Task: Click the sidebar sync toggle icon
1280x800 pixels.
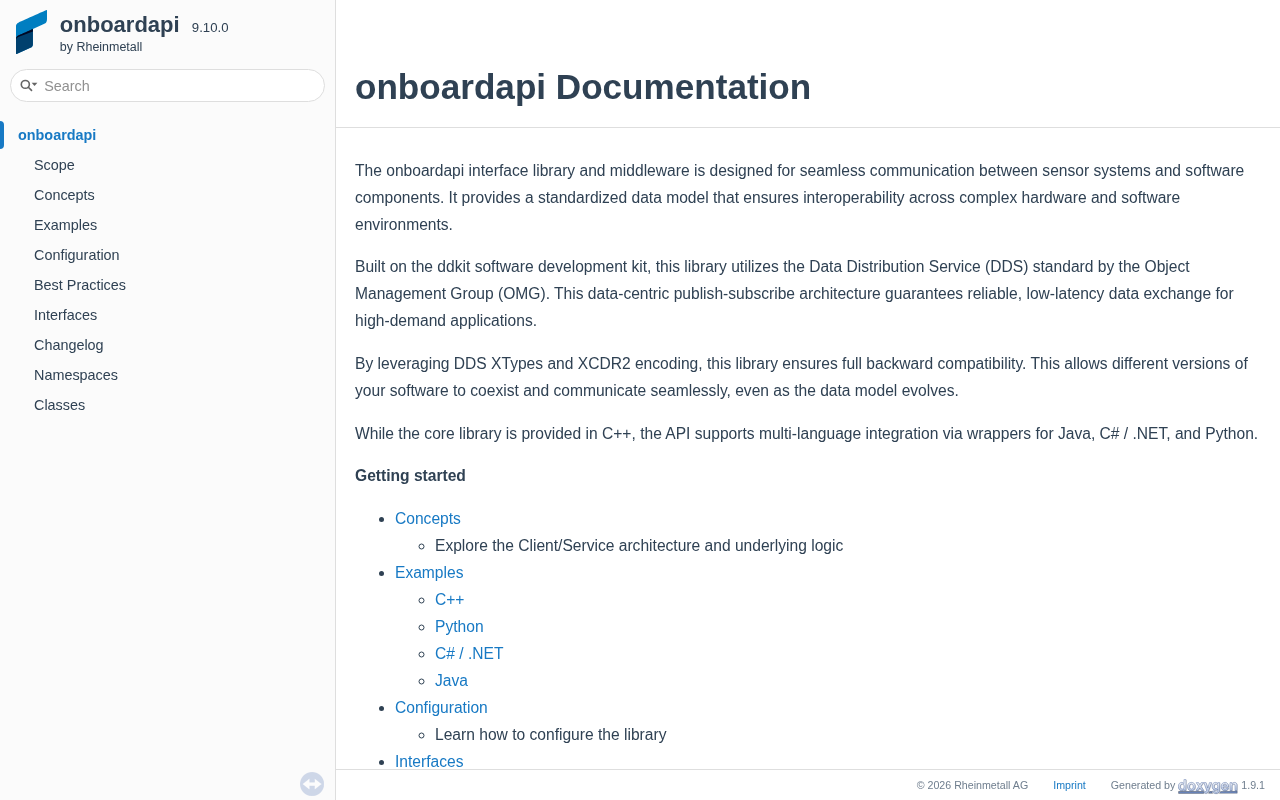Action: 312,784
